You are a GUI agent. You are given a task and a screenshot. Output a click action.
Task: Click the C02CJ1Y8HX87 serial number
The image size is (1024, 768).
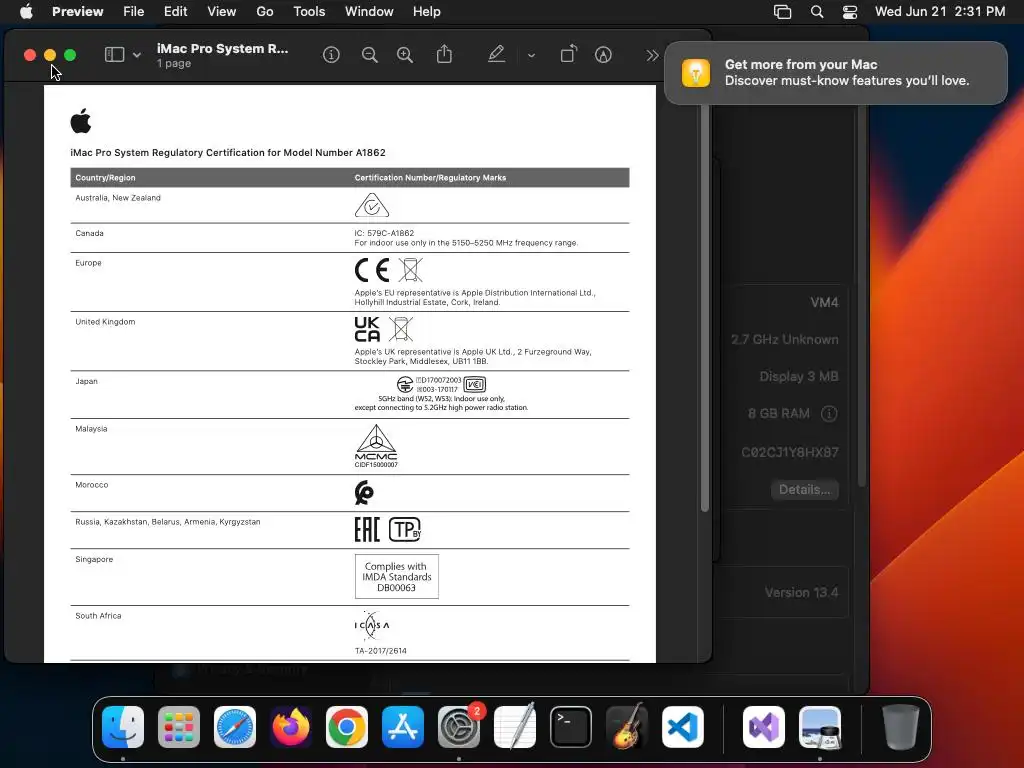(790, 452)
